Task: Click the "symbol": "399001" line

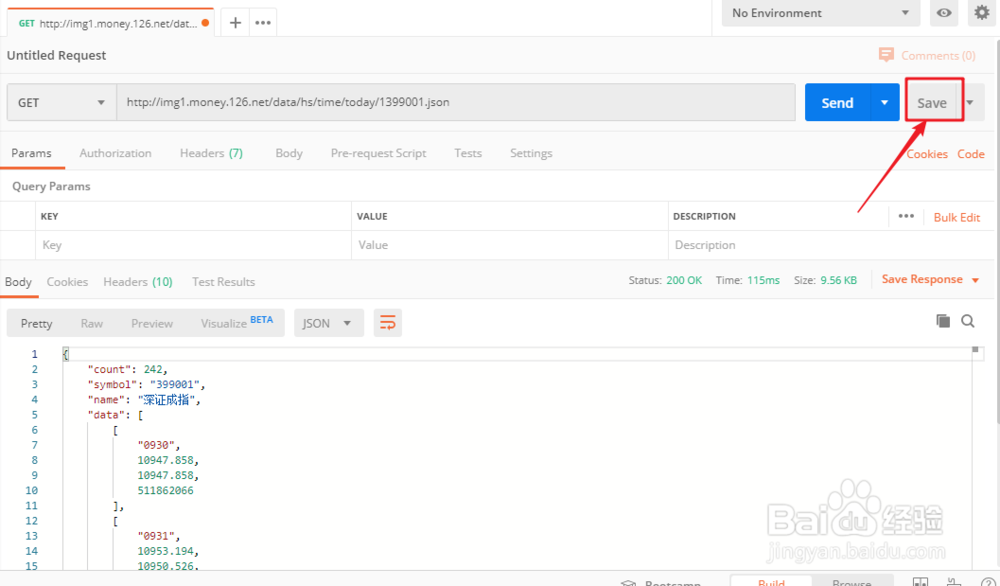Action: 147,385
